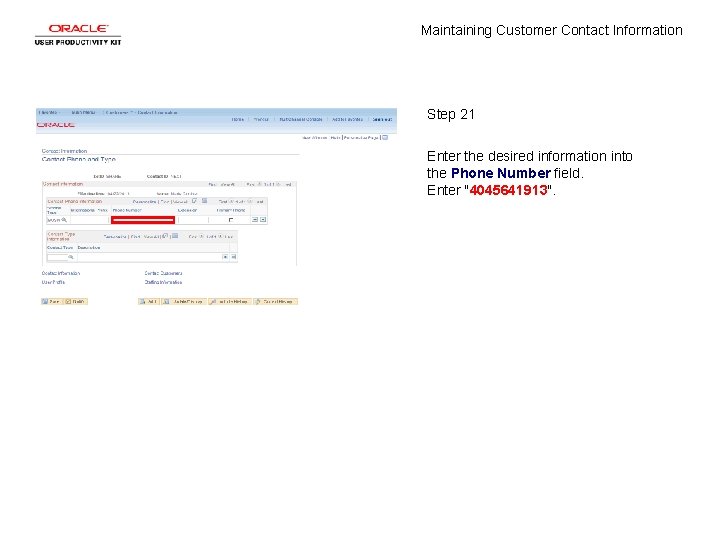Add a new Contact Phone row
720x540 pixels.
pos(255,220)
